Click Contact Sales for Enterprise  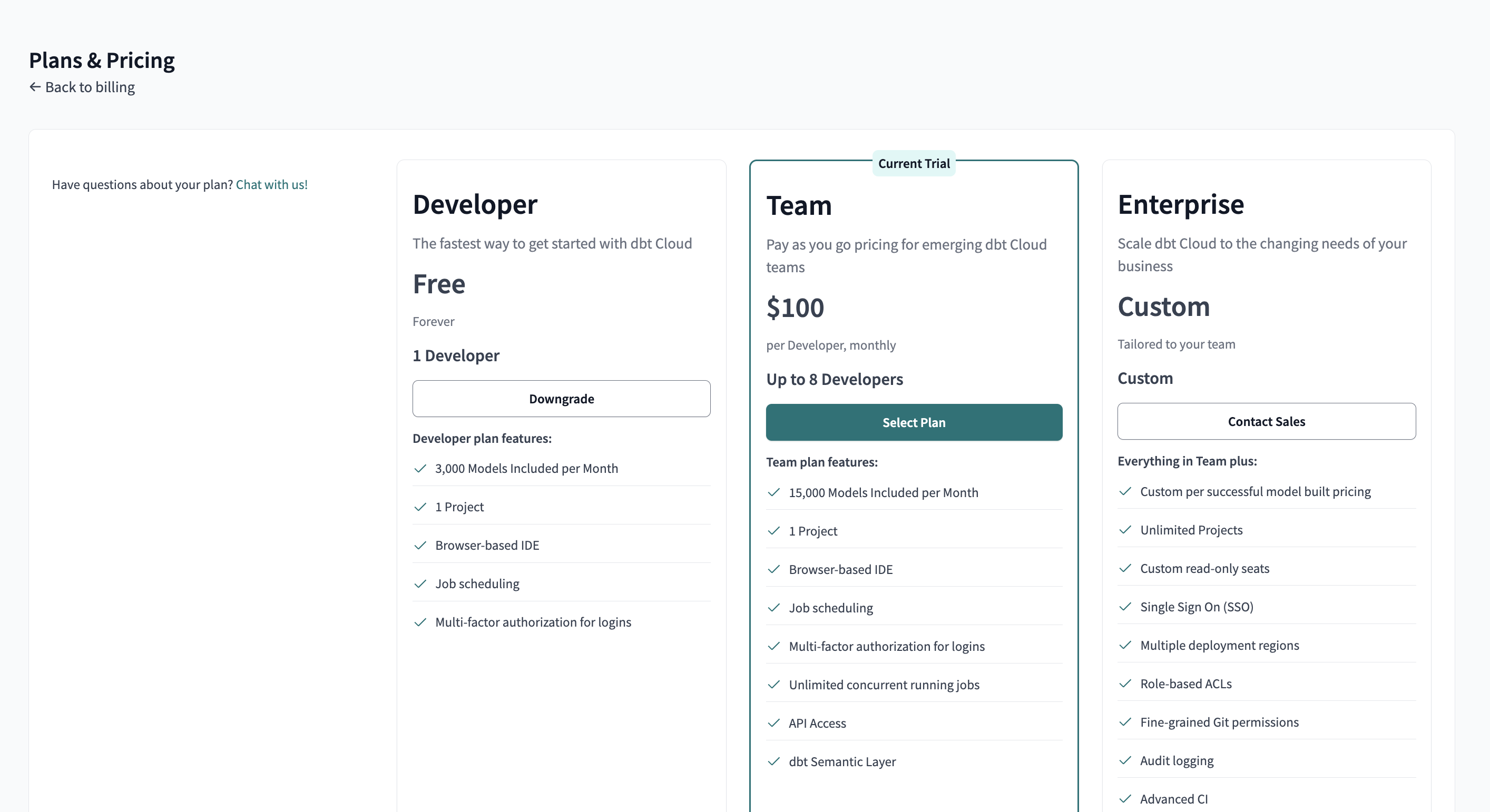tap(1266, 421)
